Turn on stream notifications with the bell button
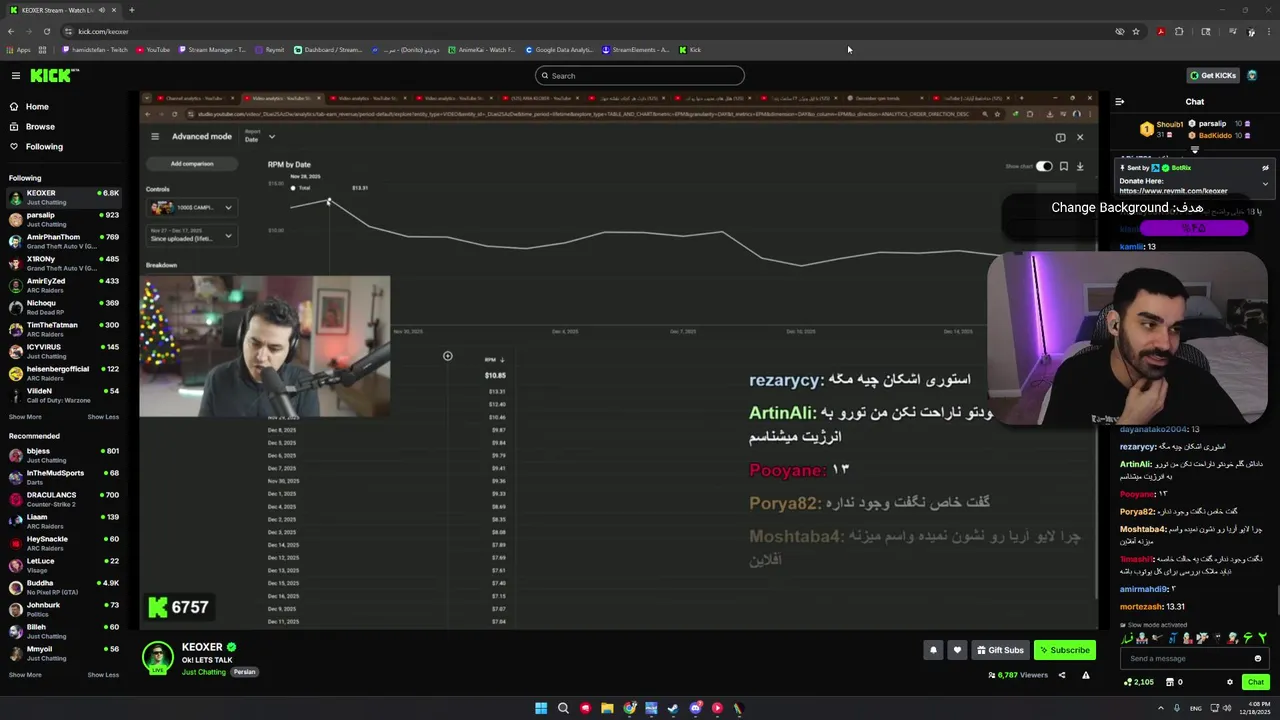 (x=933, y=650)
